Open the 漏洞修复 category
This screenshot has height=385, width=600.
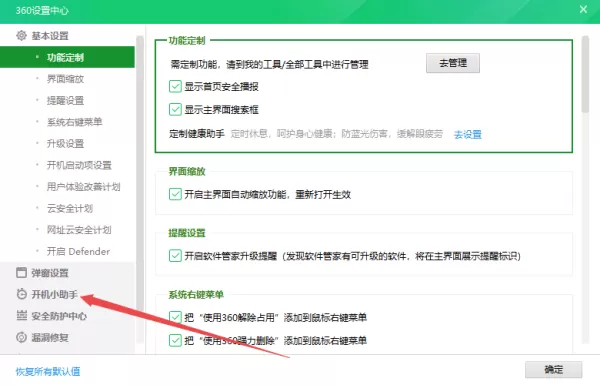click(50, 338)
